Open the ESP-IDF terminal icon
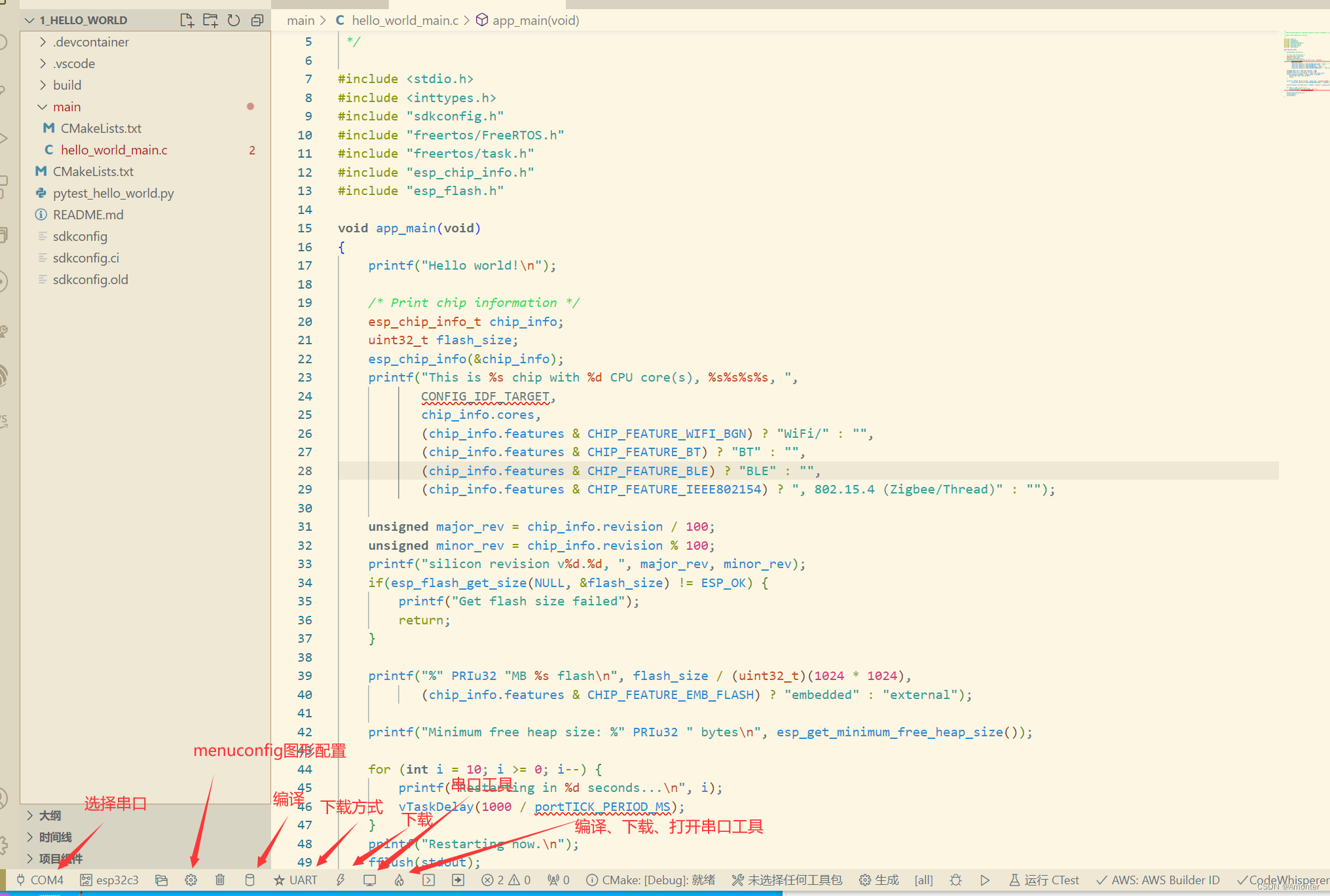1330x896 pixels. 428,880
